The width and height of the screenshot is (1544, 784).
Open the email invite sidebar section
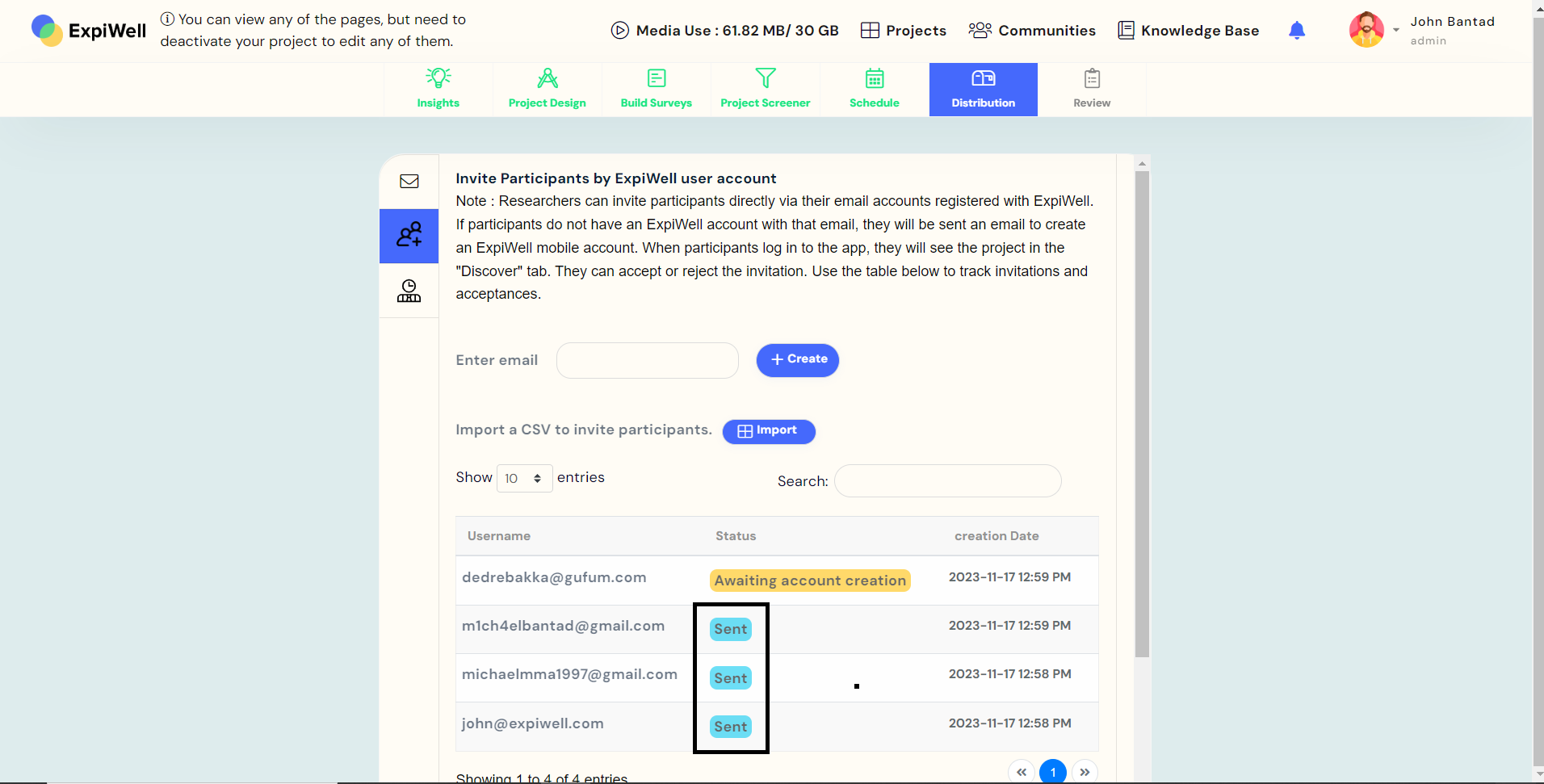409,182
